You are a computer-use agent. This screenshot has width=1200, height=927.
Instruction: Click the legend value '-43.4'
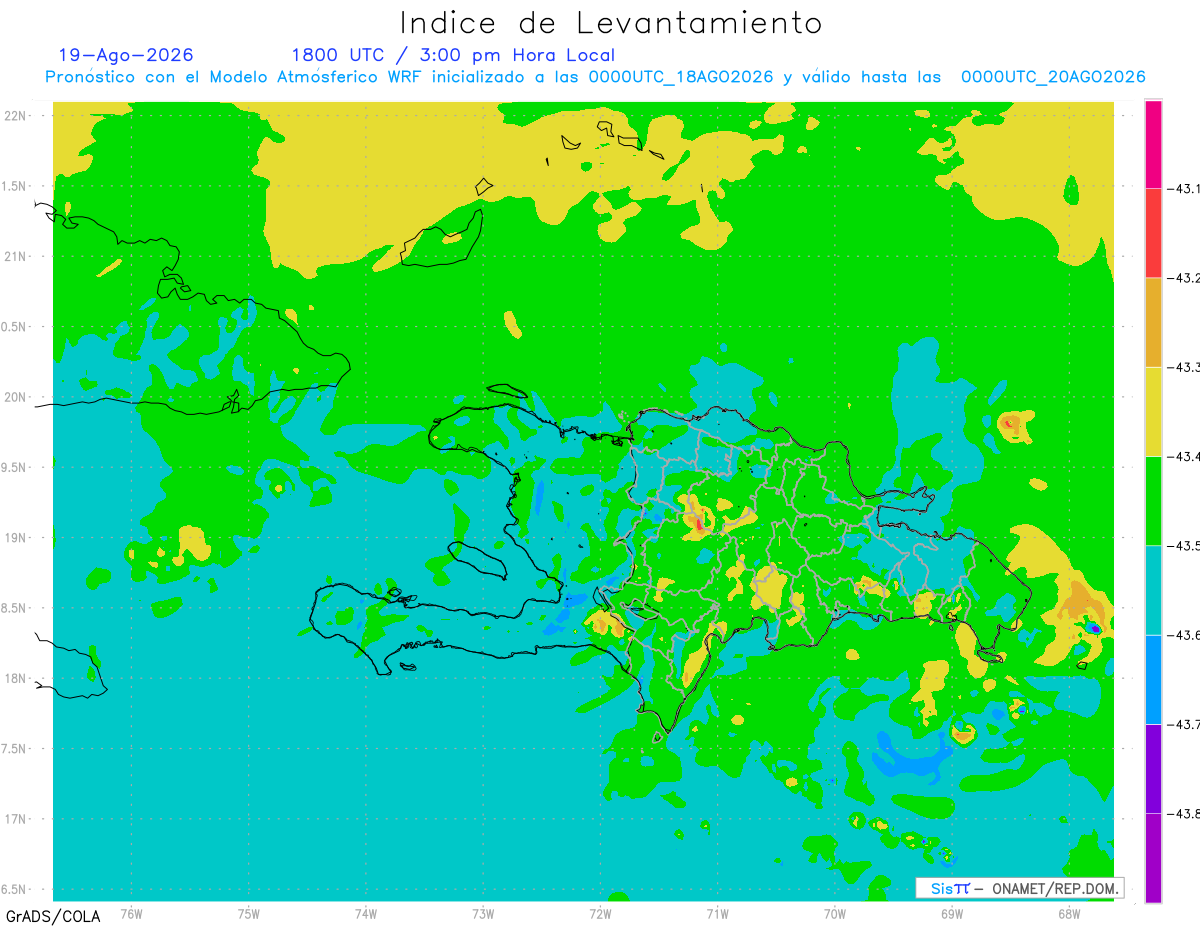1183,456
